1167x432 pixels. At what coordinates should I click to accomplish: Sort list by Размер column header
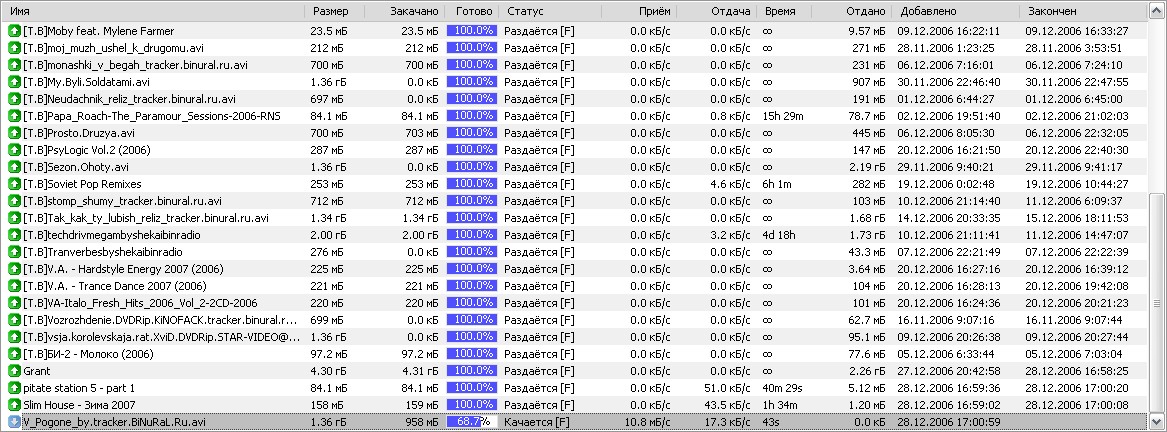click(330, 10)
